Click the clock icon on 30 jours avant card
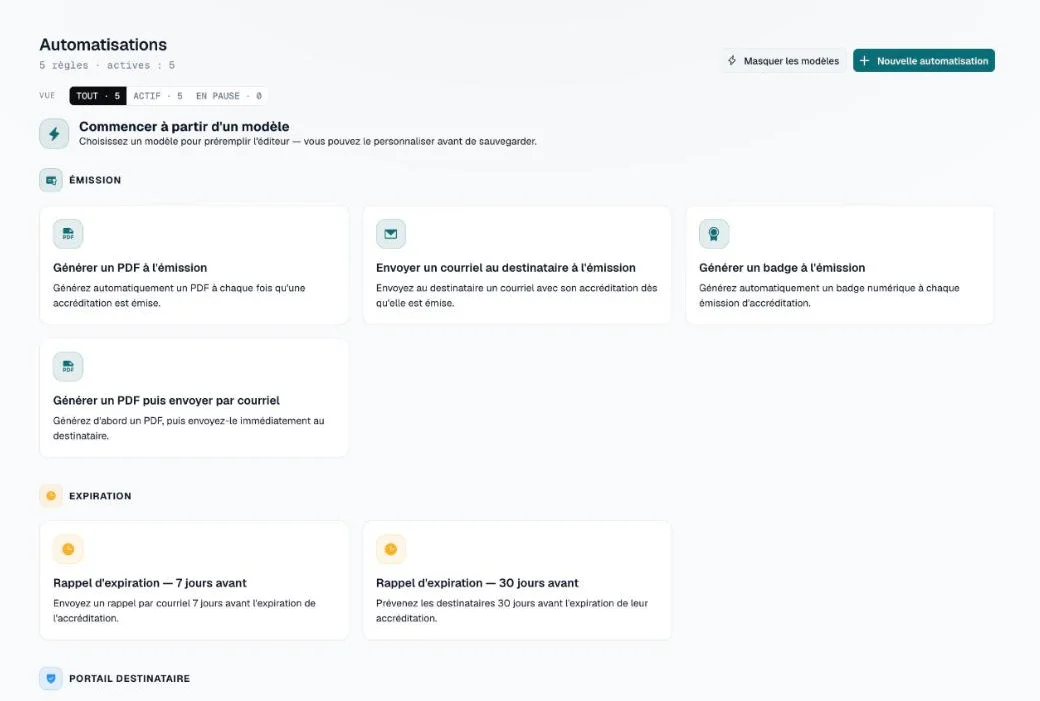Screen dimensions: 1040x701 [x=391, y=549]
